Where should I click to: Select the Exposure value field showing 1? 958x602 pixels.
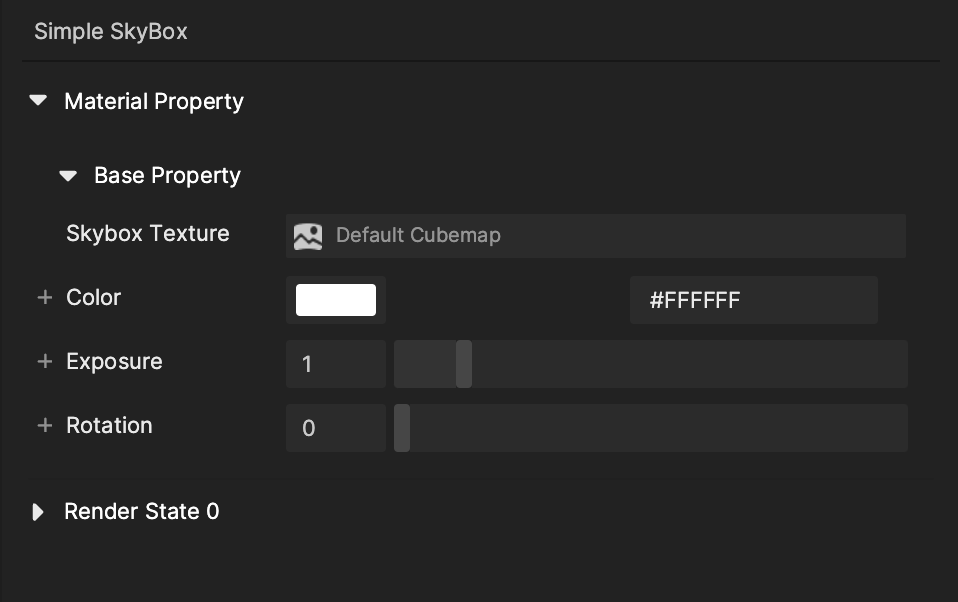pyautogui.click(x=336, y=364)
